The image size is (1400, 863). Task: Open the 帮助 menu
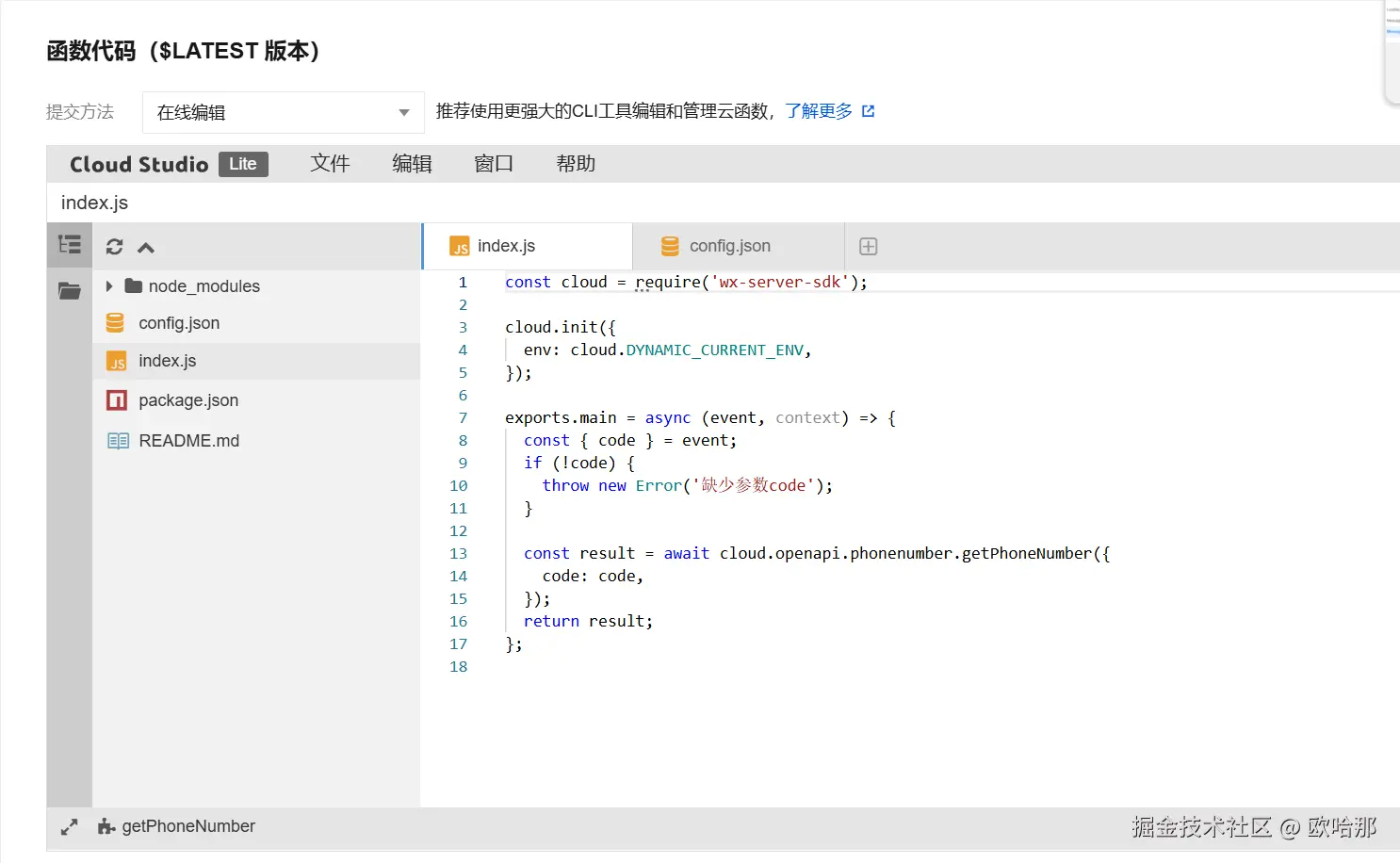576,164
